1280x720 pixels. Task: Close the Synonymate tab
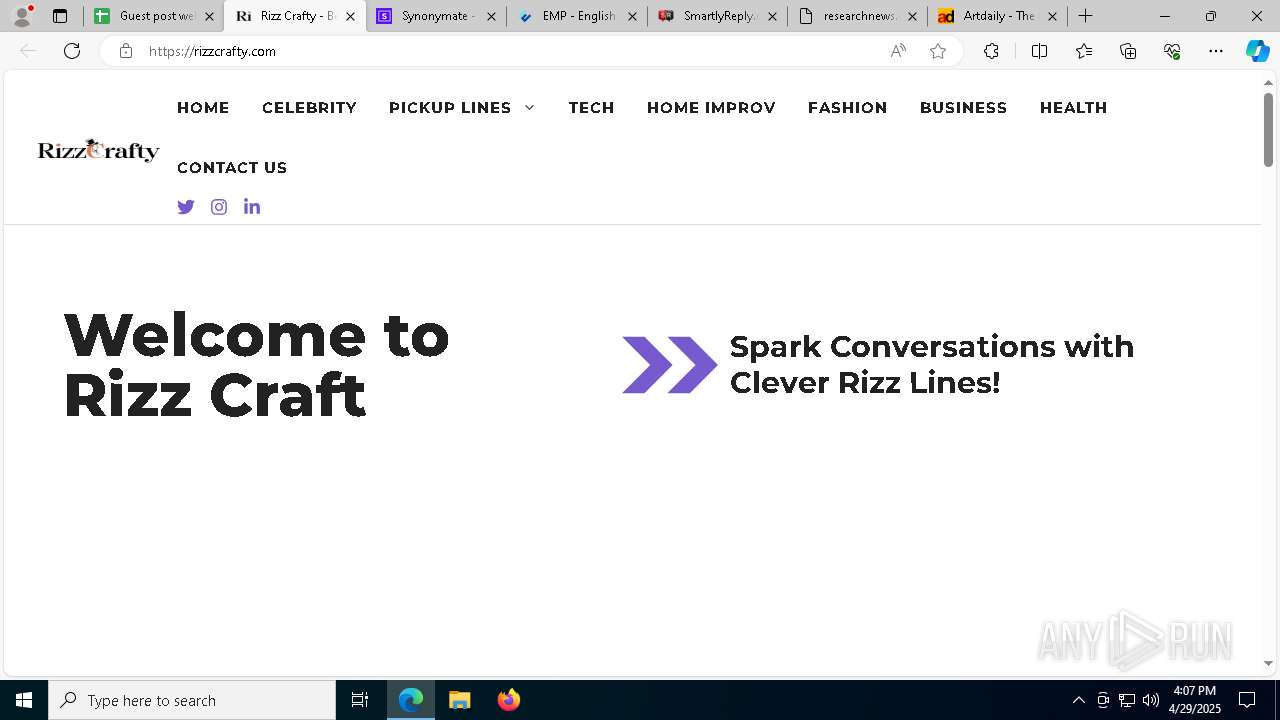tap(491, 16)
